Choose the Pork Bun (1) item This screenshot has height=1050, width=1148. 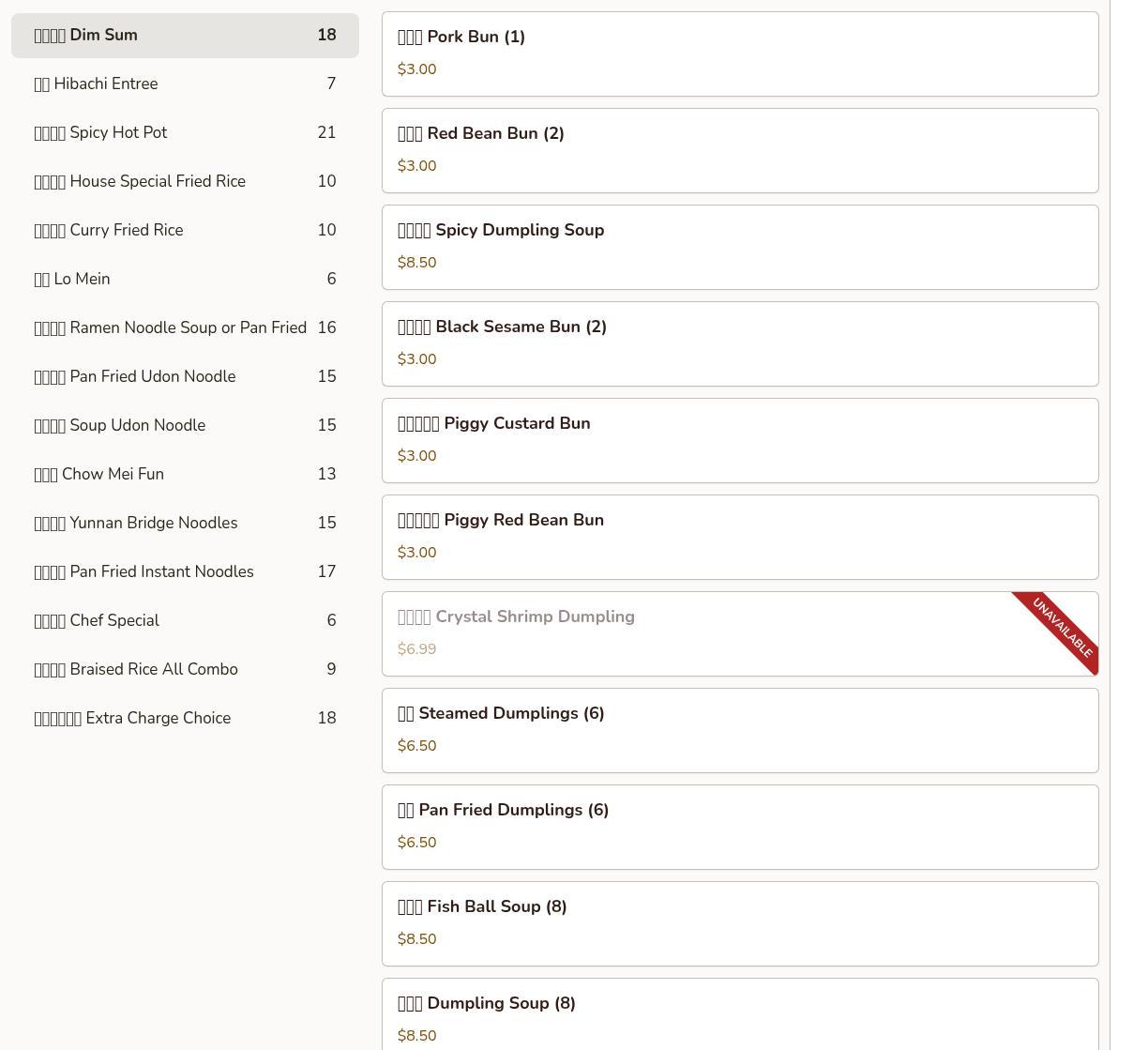coord(739,53)
